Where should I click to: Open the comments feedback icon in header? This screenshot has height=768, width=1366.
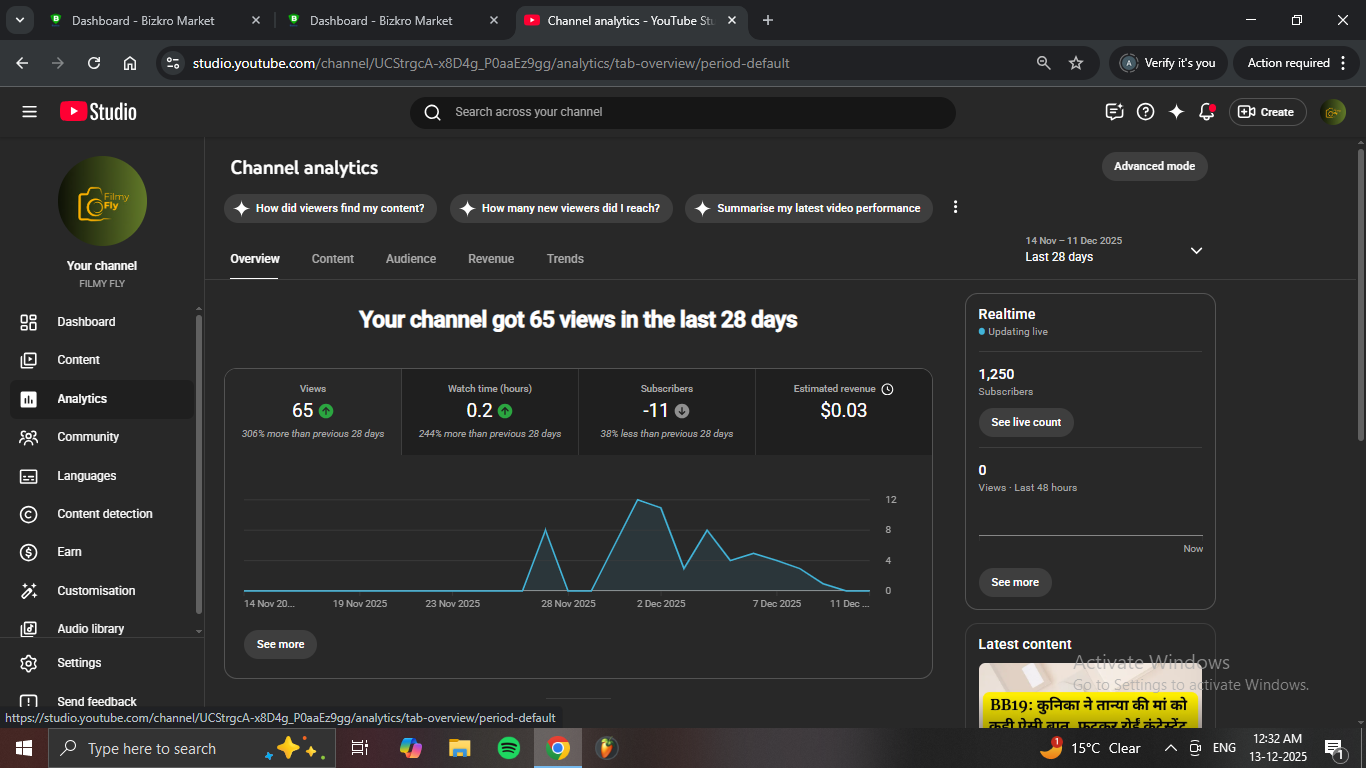[1114, 112]
